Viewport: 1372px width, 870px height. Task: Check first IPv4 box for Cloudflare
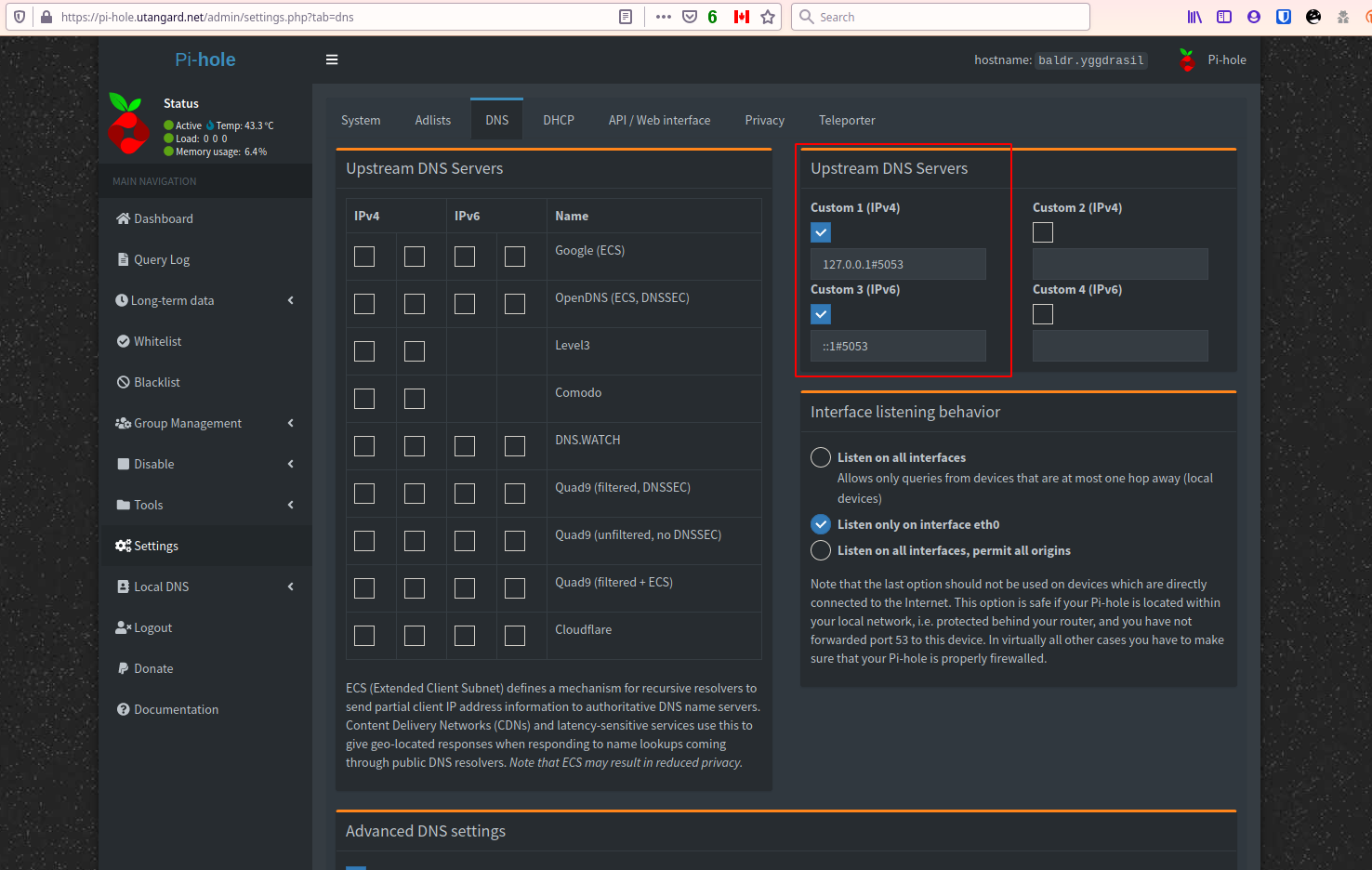[x=364, y=636]
